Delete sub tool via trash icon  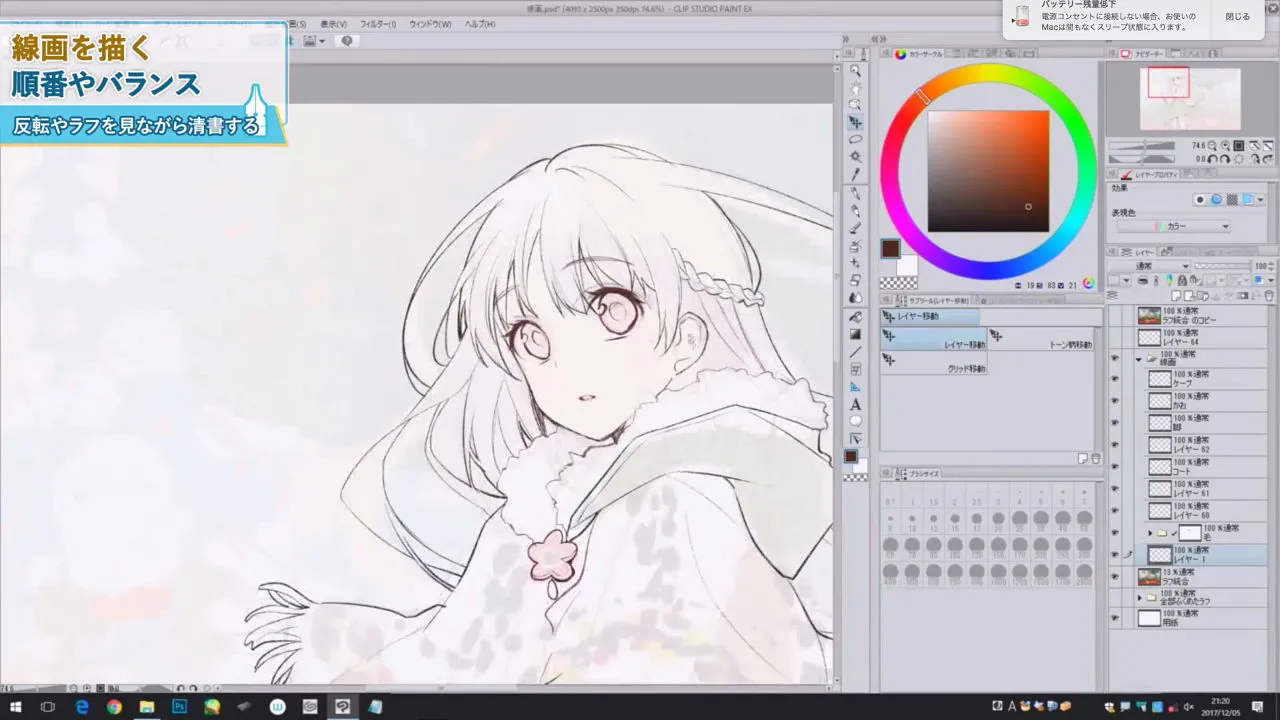1095,459
